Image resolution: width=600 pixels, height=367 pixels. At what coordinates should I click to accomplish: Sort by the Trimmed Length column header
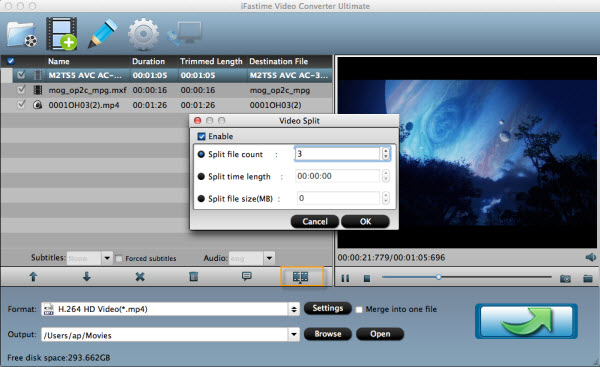[x=211, y=61]
